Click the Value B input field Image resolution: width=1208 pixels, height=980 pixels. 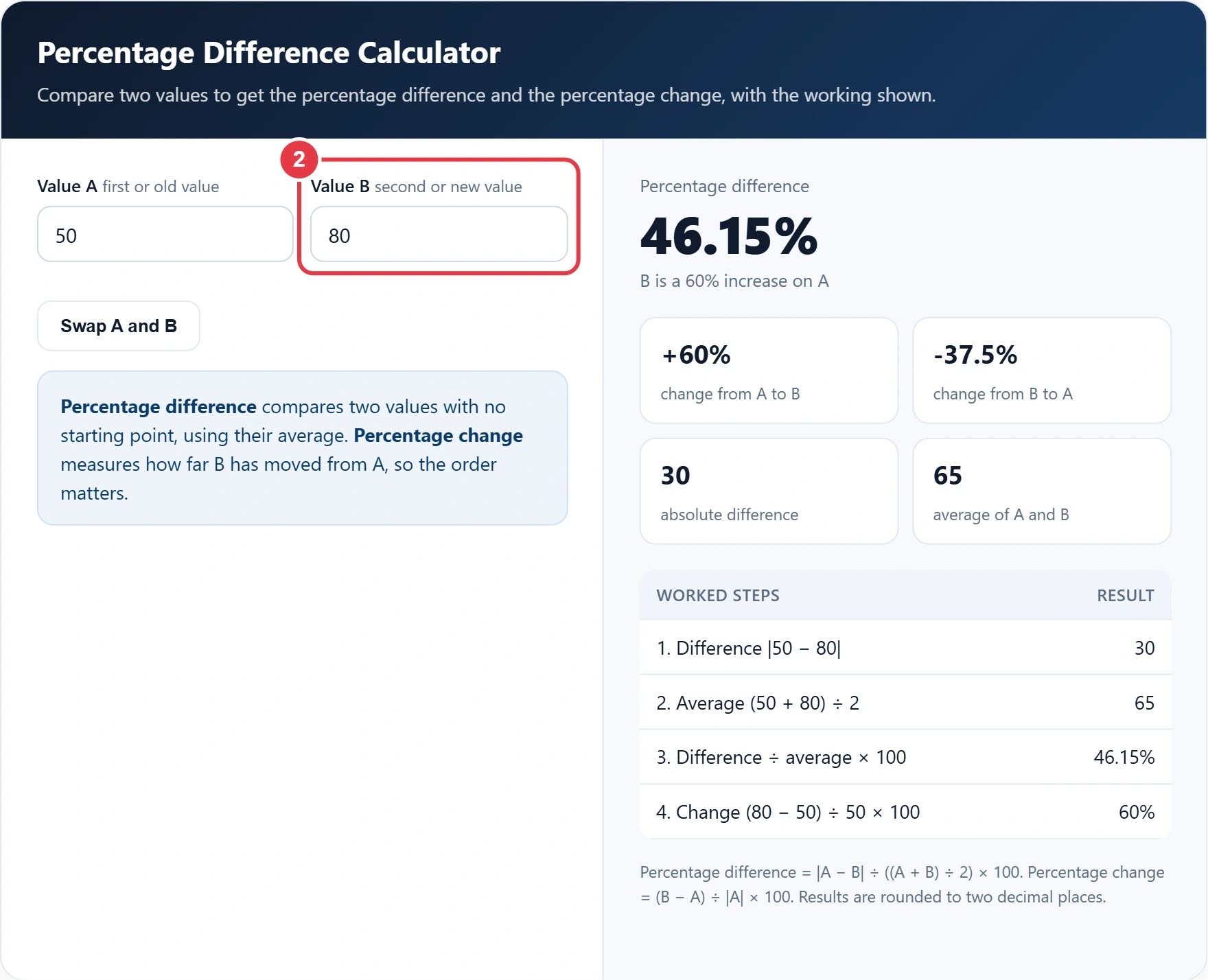tap(439, 235)
